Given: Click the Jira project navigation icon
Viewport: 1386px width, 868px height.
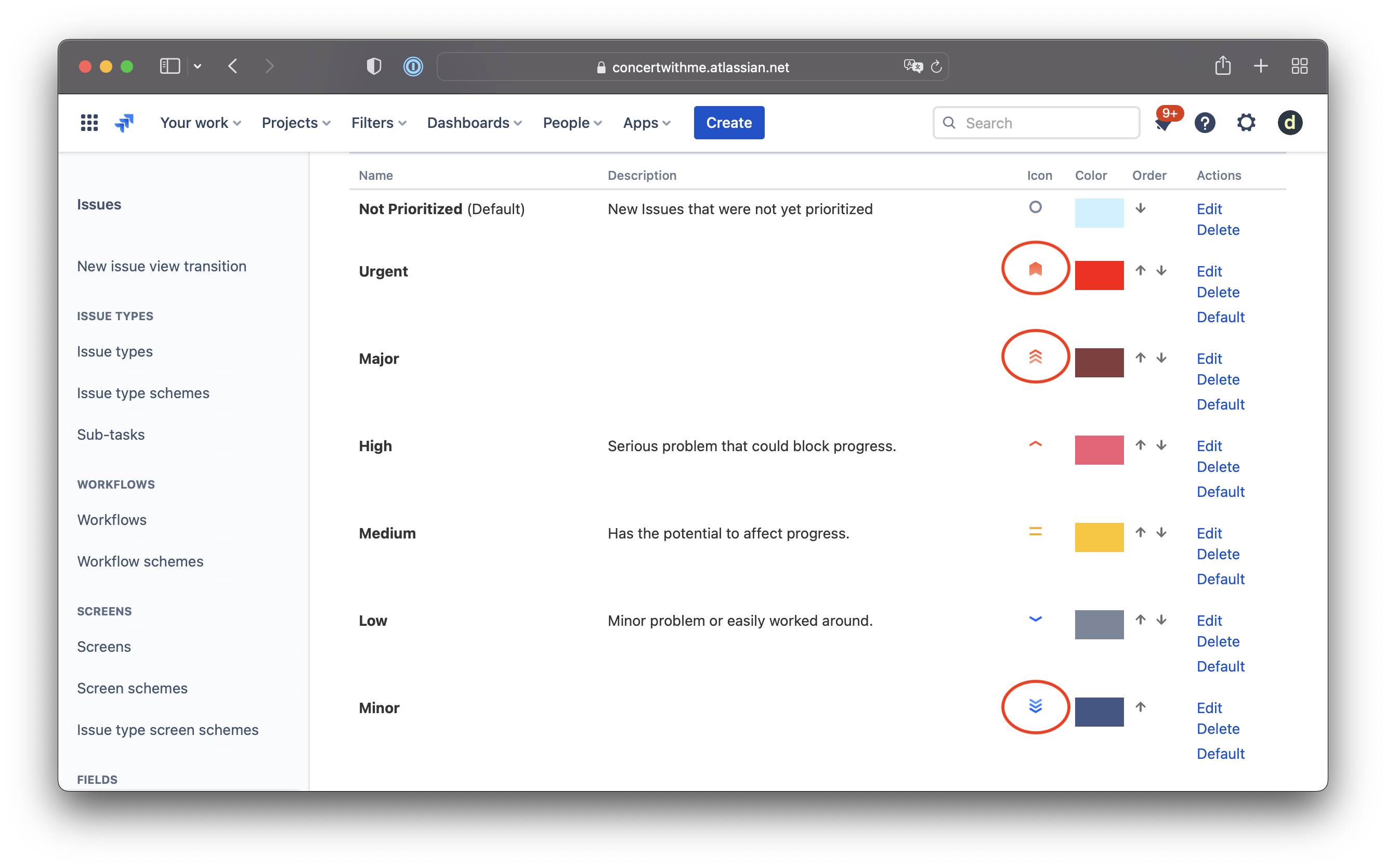Looking at the screenshot, I should 123,122.
